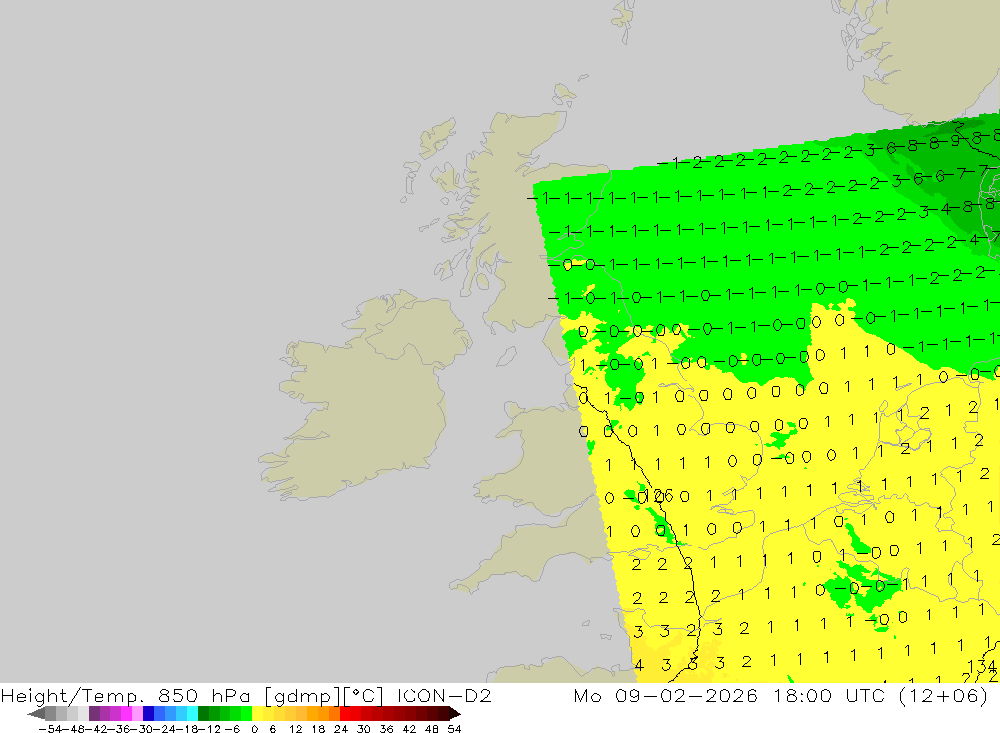Click the yellow legend swatch at 0
The image size is (1000, 733).
pyautogui.click(x=258, y=714)
